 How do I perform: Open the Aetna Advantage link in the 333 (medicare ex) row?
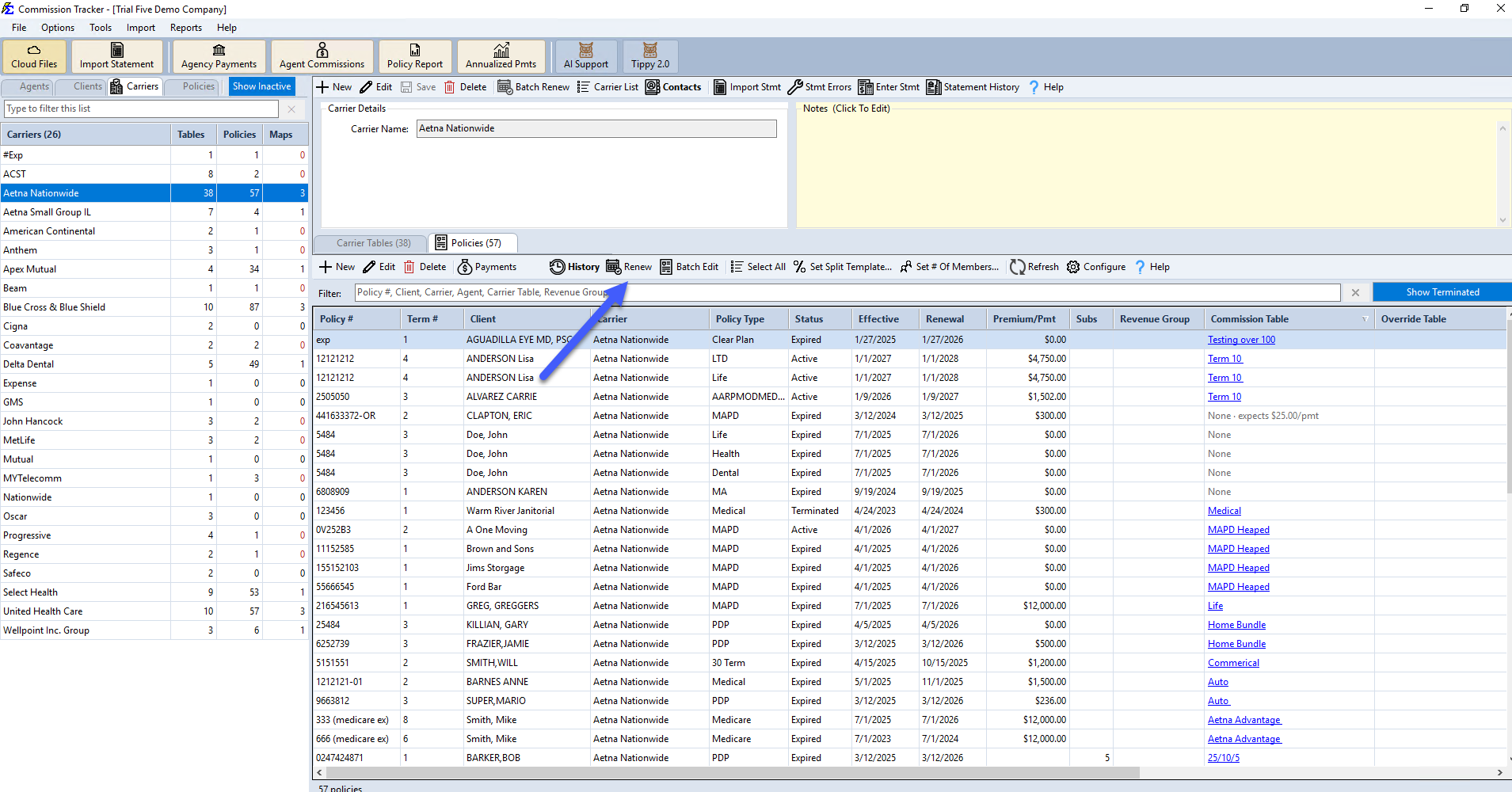1244,720
